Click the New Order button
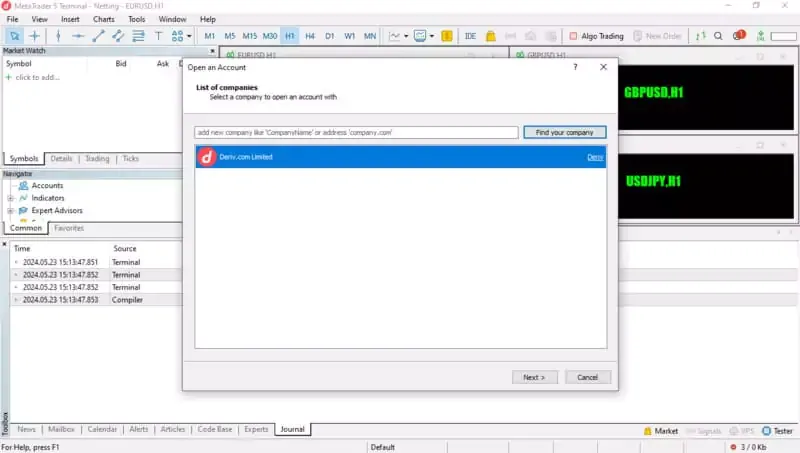Image resolution: width=800 pixels, height=453 pixels. click(658, 36)
